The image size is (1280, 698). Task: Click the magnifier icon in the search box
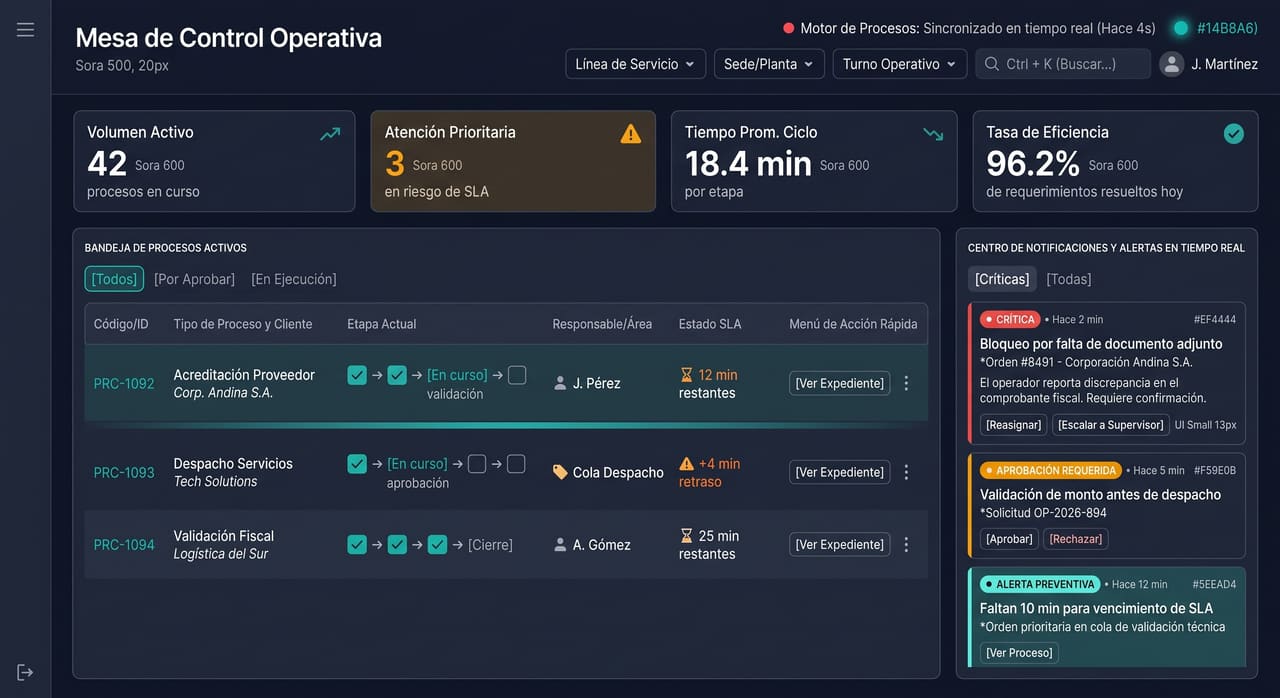click(x=992, y=64)
